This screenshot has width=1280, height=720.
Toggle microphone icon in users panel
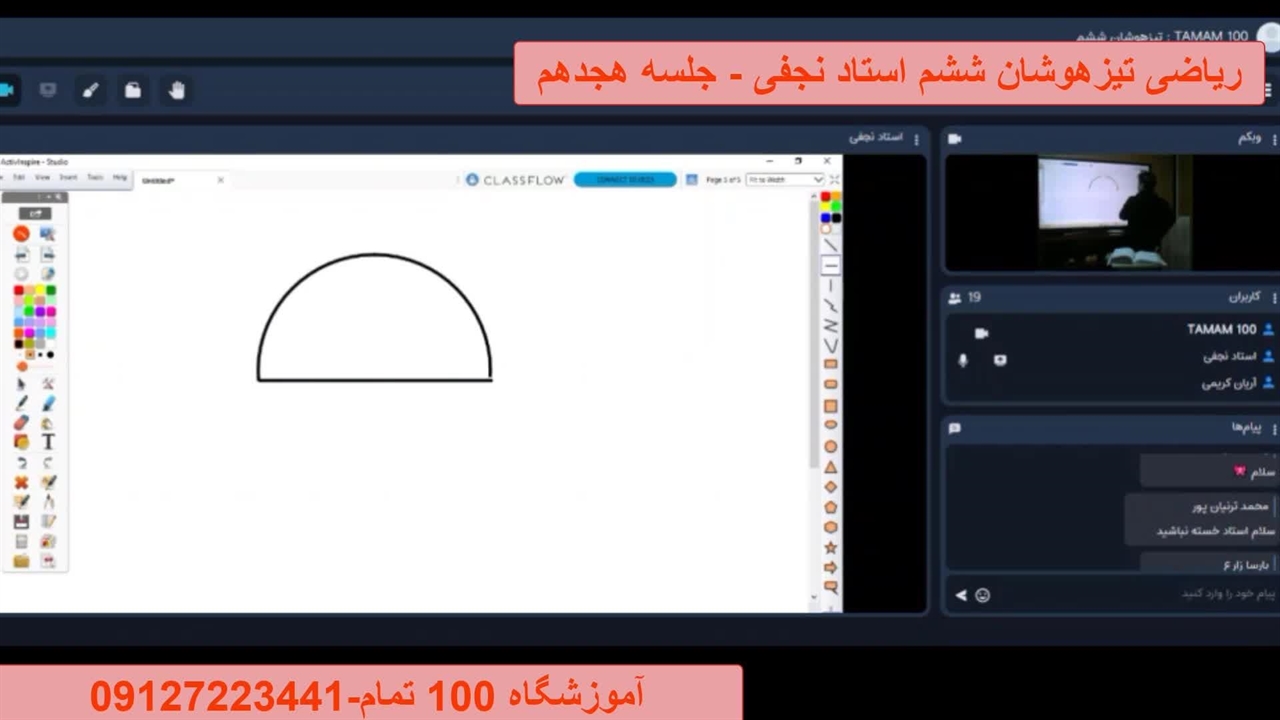[x=963, y=360]
